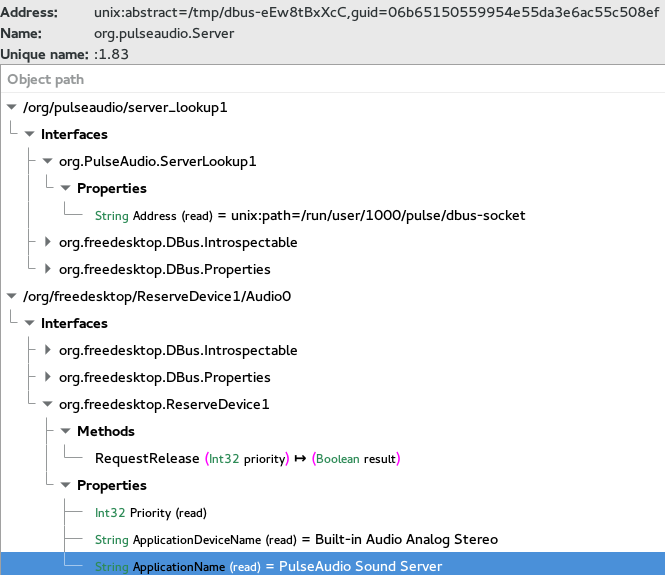Collapse the /org/freedesktop/ReserveDevice1/Audio0 object path

pyautogui.click(x=11, y=296)
